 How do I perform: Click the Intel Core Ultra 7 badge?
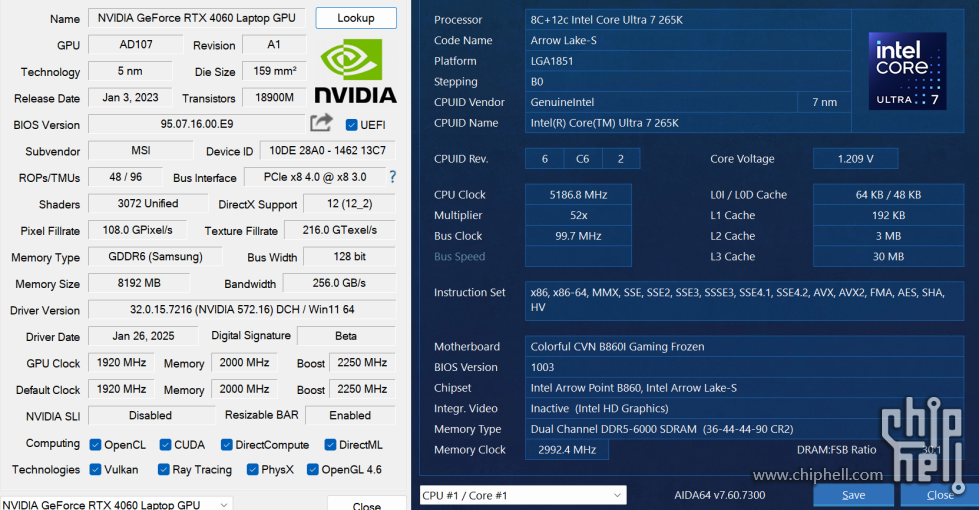tap(907, 71)
